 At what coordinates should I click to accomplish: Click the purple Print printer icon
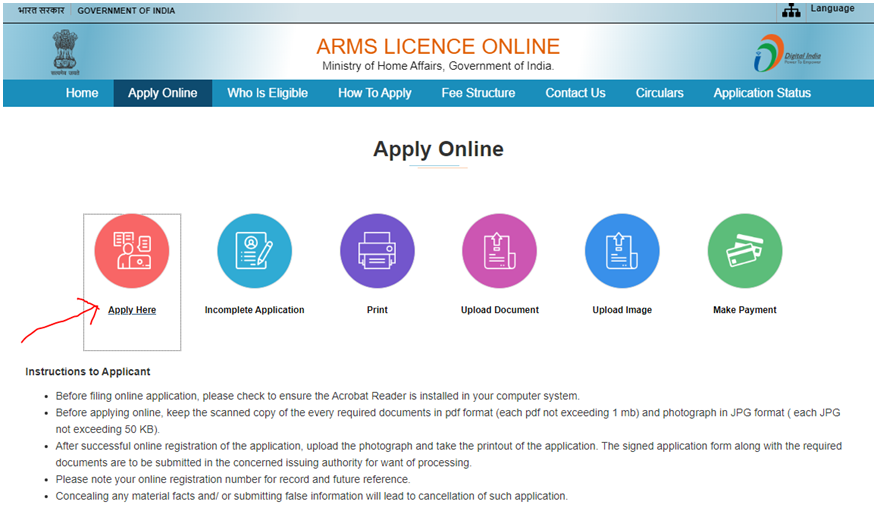tap(377, 251)
